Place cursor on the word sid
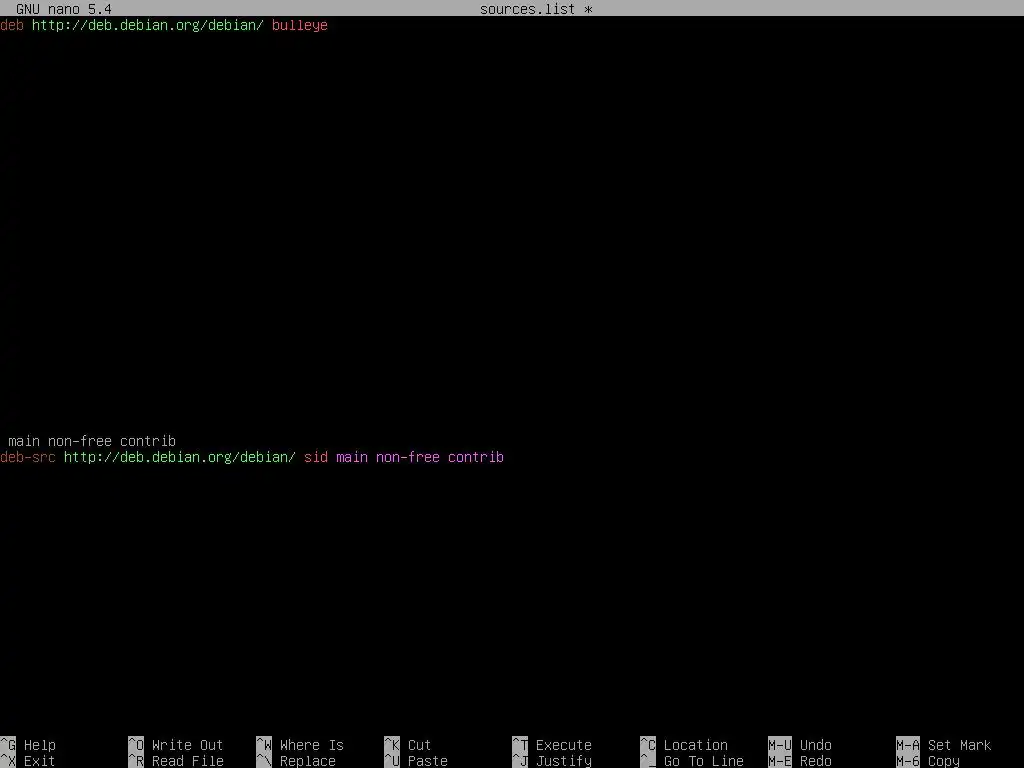Viewport: 1024px width, 768px height. [x=316, y=457]
